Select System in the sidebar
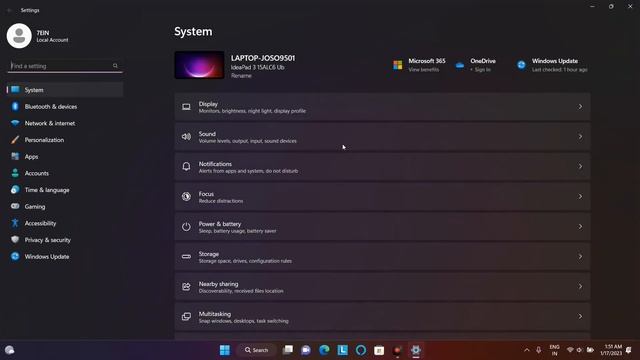Viewport: 640px width, 360px height. [x=65, y=90]
